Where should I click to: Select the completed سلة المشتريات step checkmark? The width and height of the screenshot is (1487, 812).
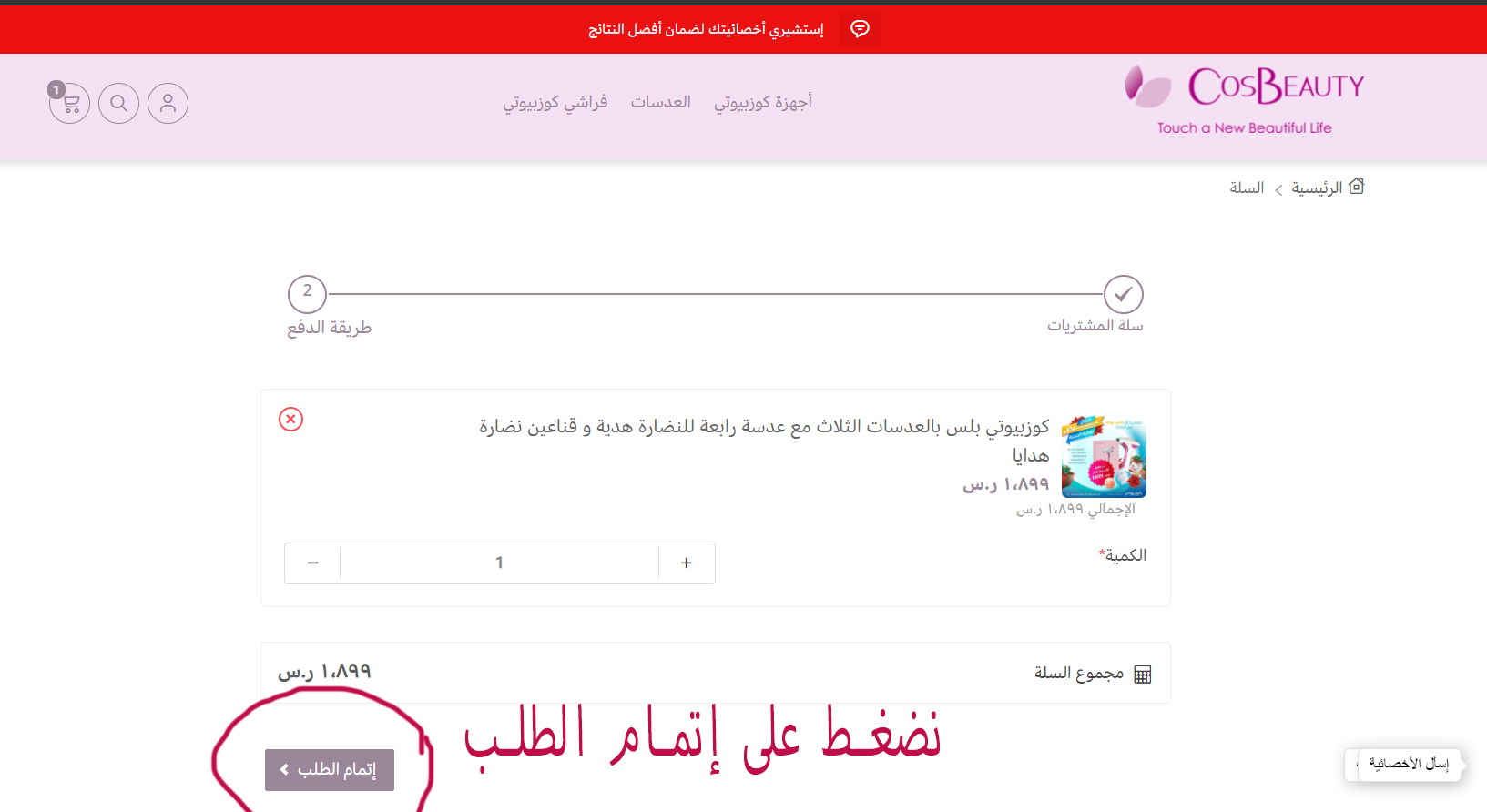pos(1123,294)
